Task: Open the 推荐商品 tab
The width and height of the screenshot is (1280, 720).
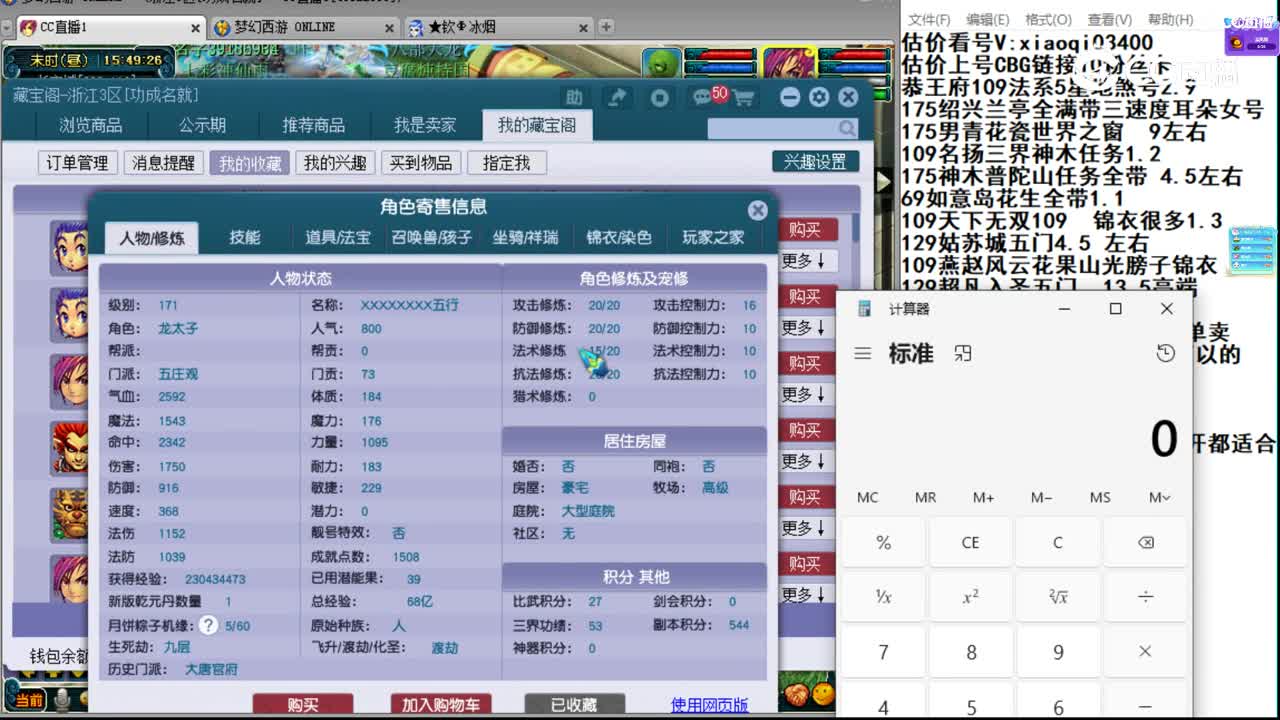Action: (x=313, y=125)
